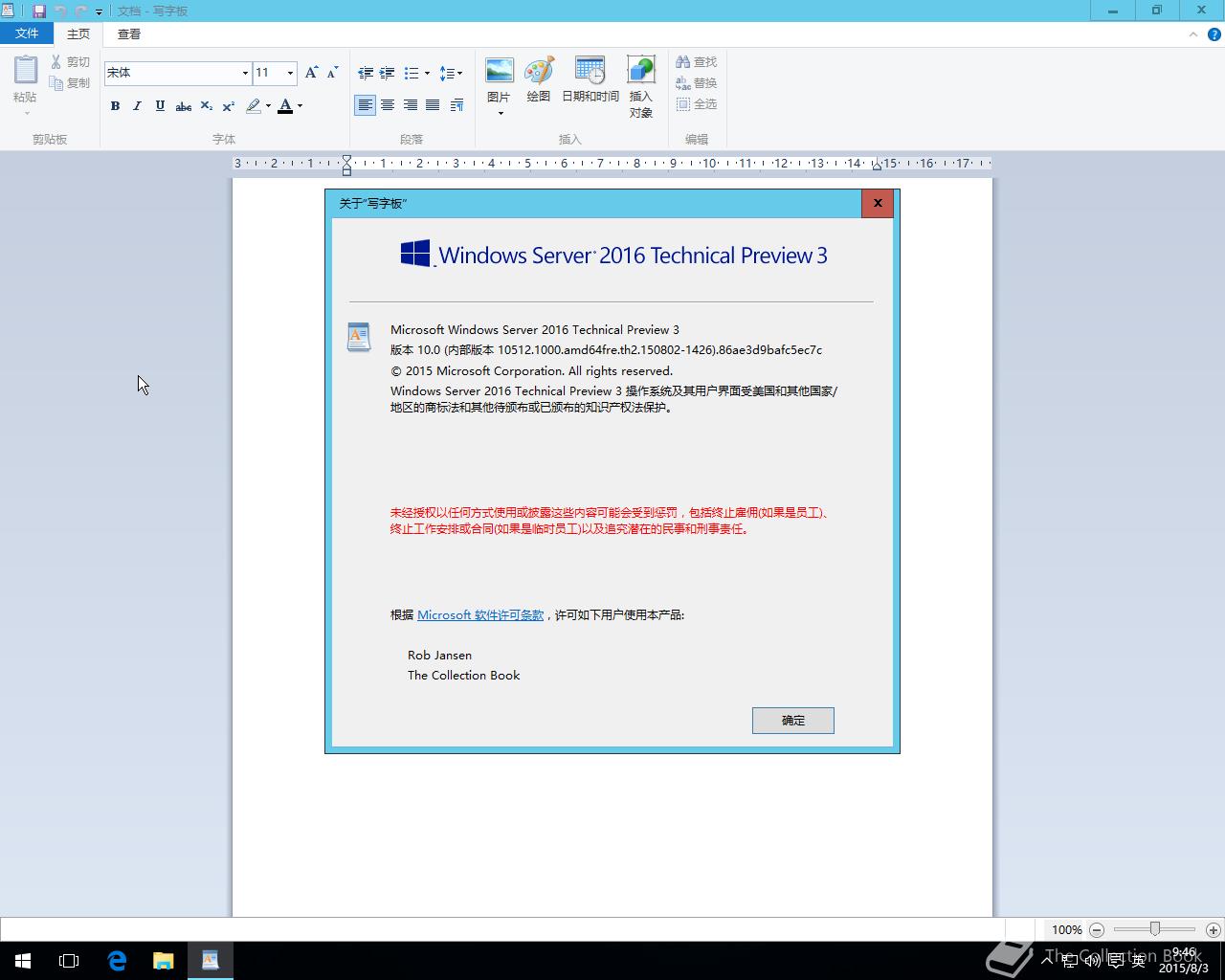Click Save icon in quick access toolbar
The width and height of the screenshot is (1225, 980).
[x=39, y=11]
